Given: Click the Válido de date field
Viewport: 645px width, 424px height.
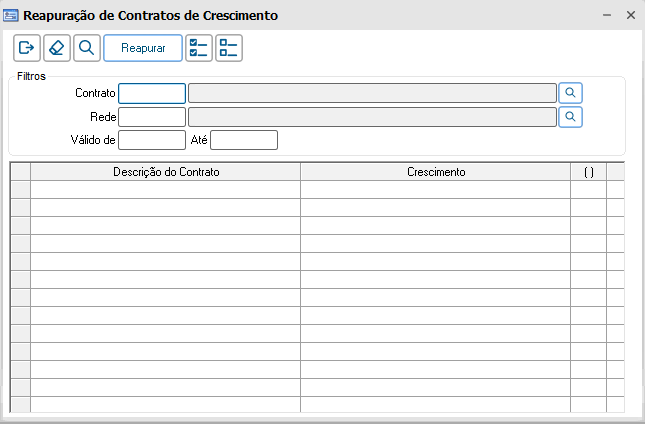Looking at the screenshot, I should (152, 140).
